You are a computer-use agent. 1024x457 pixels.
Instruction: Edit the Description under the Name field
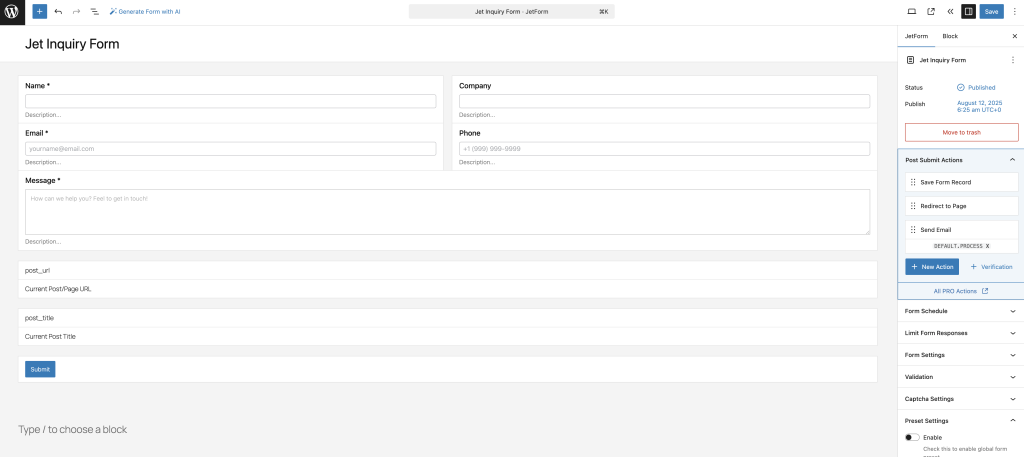click(x=43, y=115)
